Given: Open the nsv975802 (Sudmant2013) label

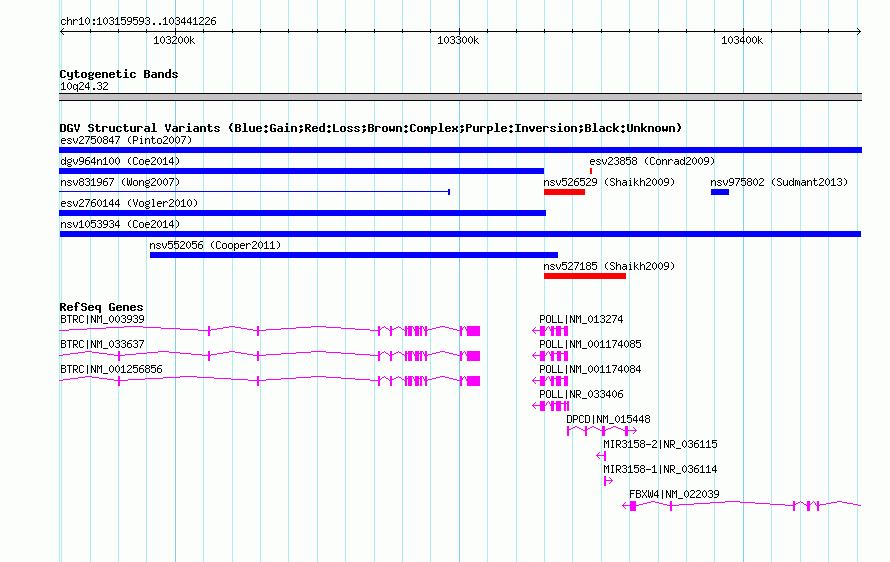Looking at the screenshot, I should click(x=779, y=182).
